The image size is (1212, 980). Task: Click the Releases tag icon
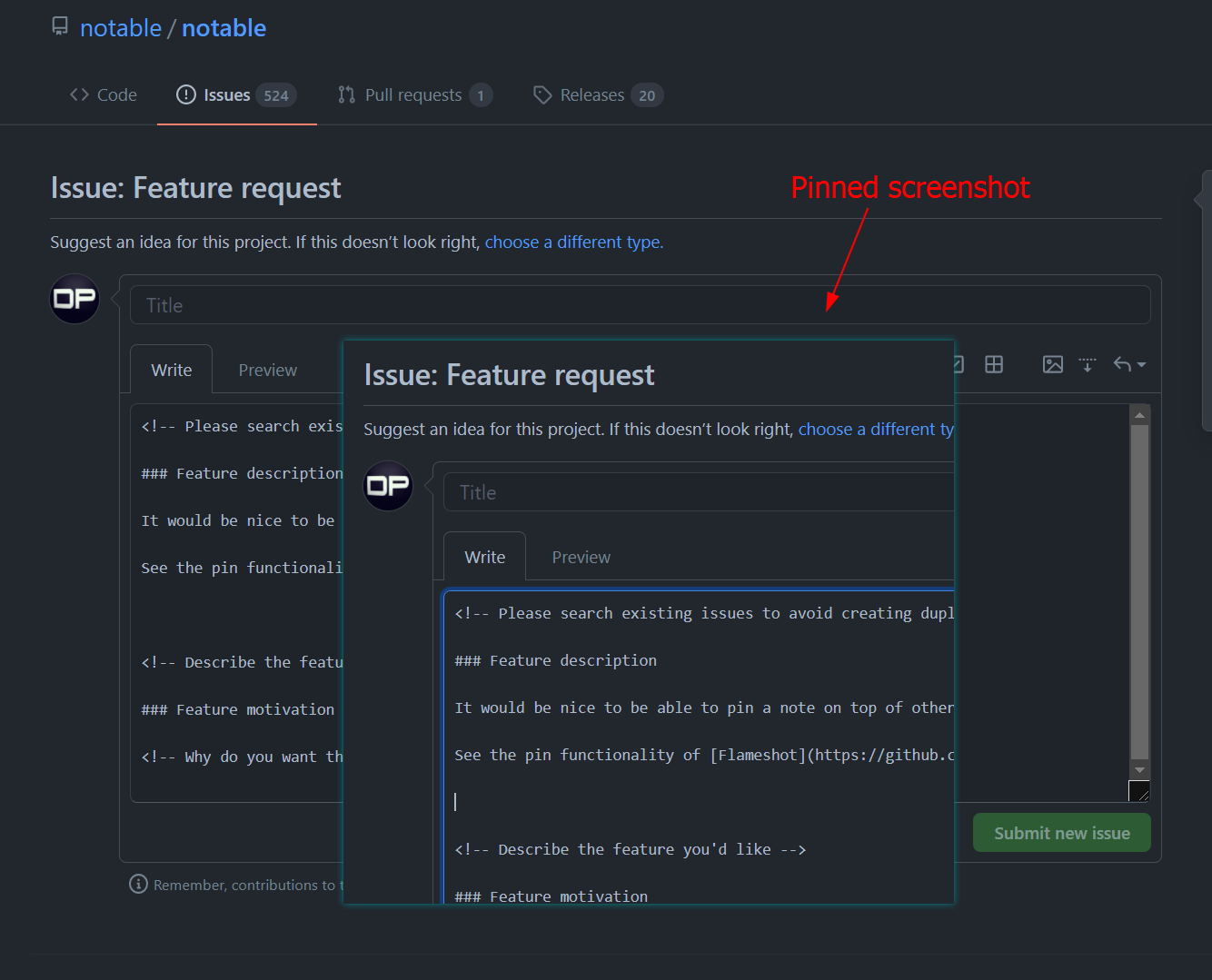tap(542, 94)
